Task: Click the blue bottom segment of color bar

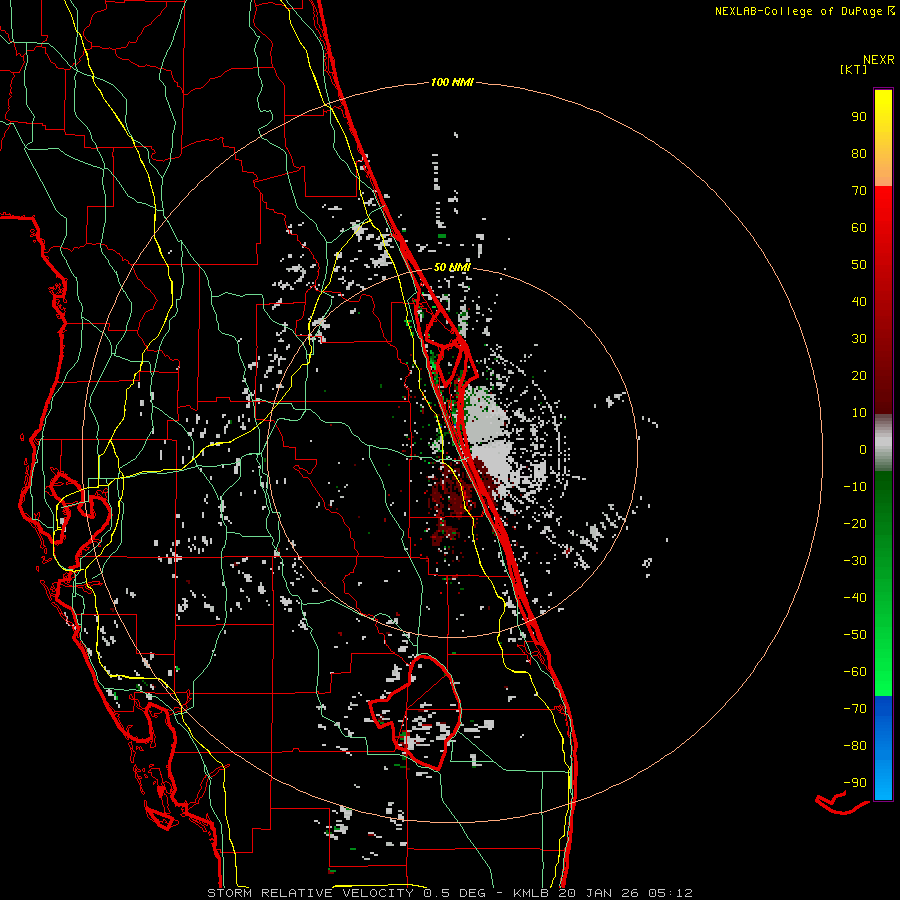Action: (883, 748)
